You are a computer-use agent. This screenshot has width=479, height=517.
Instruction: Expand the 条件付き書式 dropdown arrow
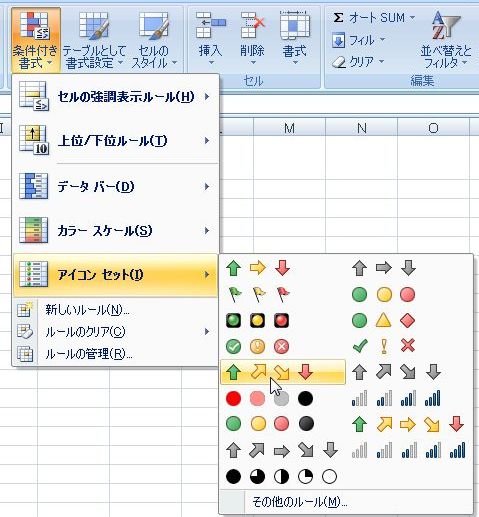point(50,63)
